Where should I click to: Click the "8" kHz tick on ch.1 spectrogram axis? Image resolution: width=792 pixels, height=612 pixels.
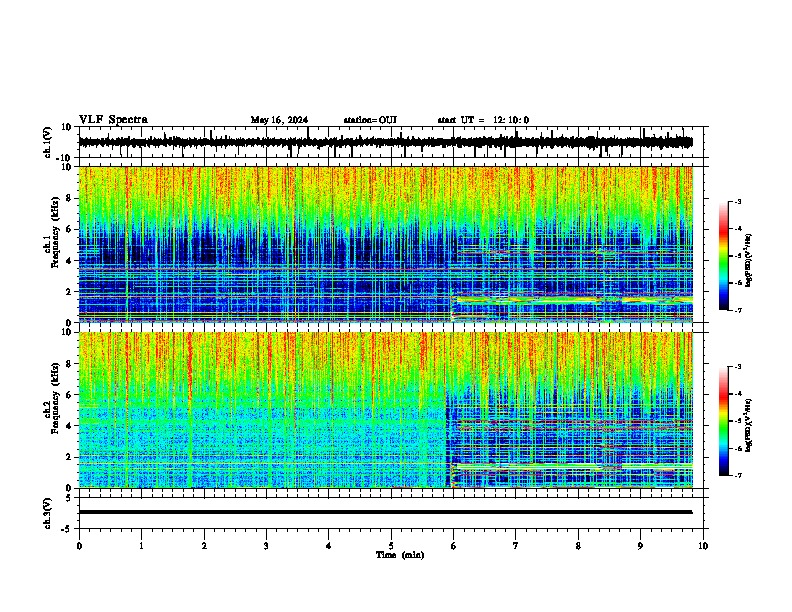(70, 198)
